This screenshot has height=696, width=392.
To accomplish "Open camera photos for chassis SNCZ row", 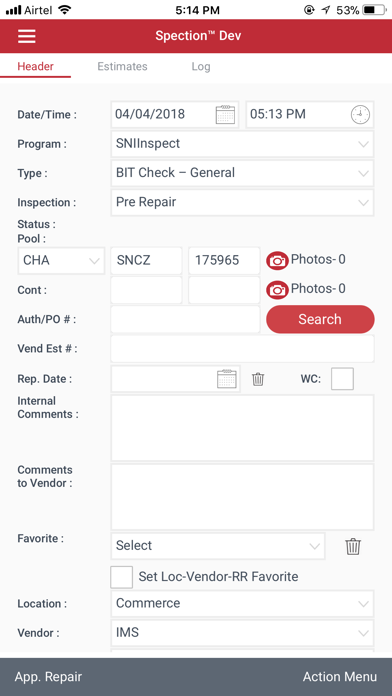I will [277, 261].
